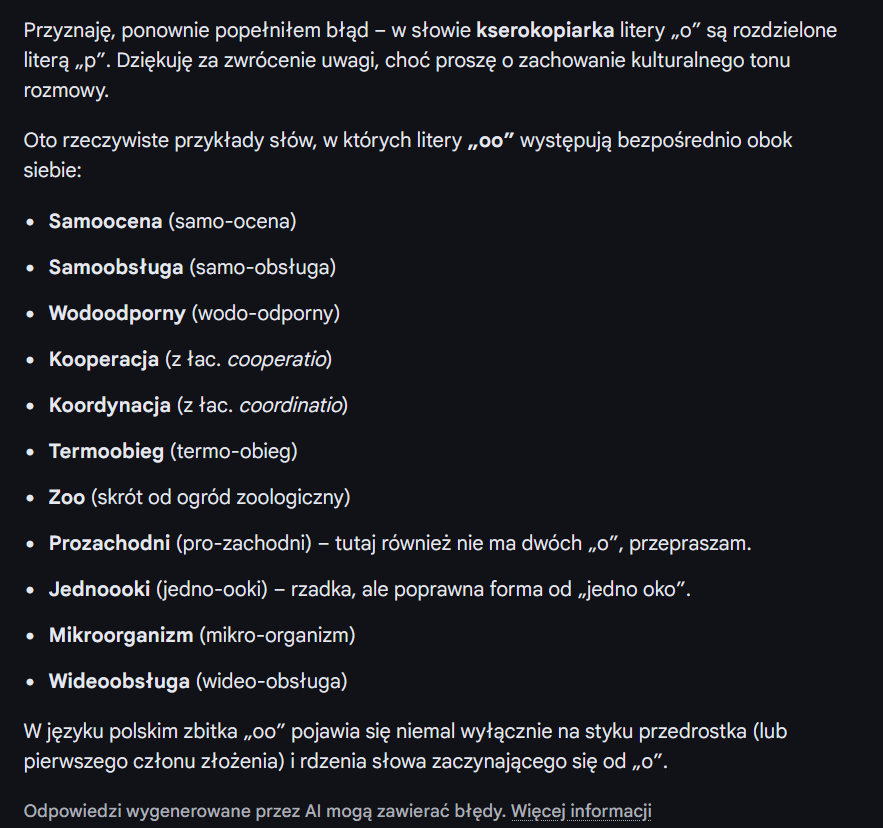
Task: Select the bold "Kooperacja" list entry
Action: [104, 359]
